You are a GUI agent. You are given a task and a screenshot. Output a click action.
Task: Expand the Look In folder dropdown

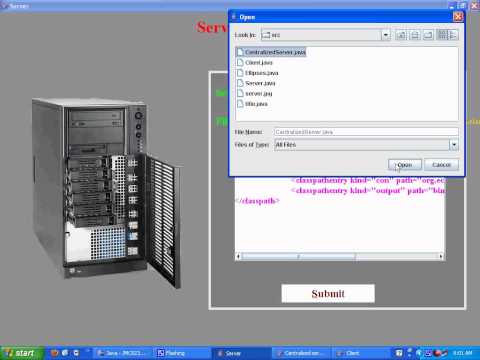click(386, 35)
